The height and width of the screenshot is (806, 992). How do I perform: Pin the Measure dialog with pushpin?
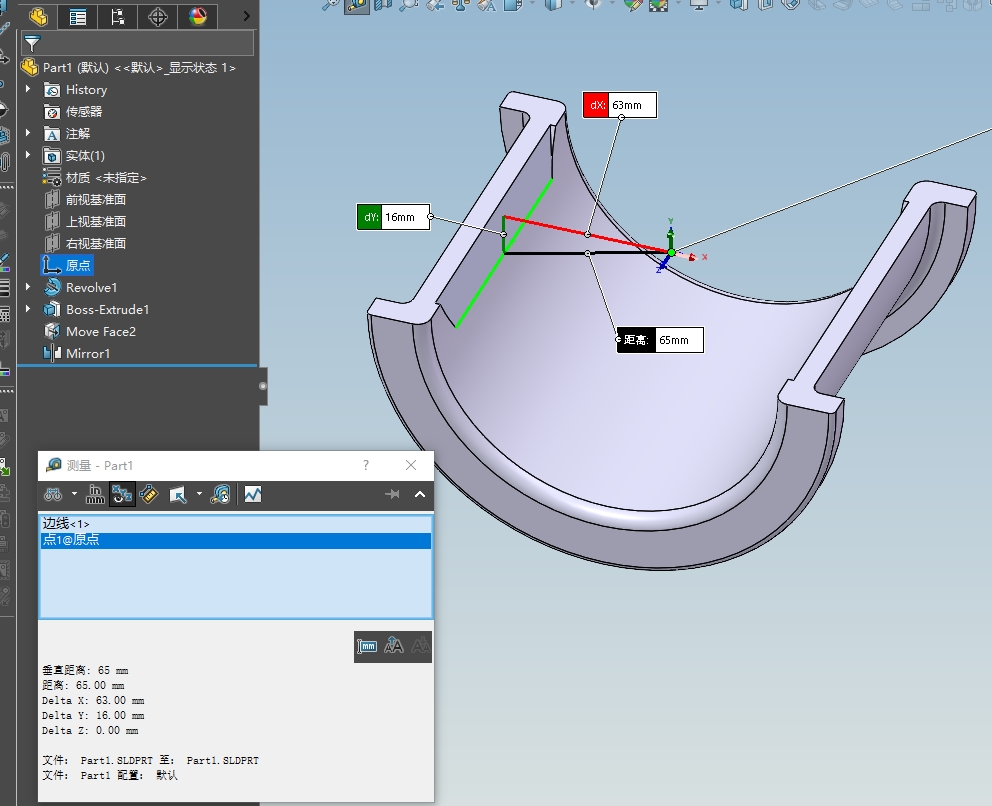pyautogui.click(x=392, y=494)
